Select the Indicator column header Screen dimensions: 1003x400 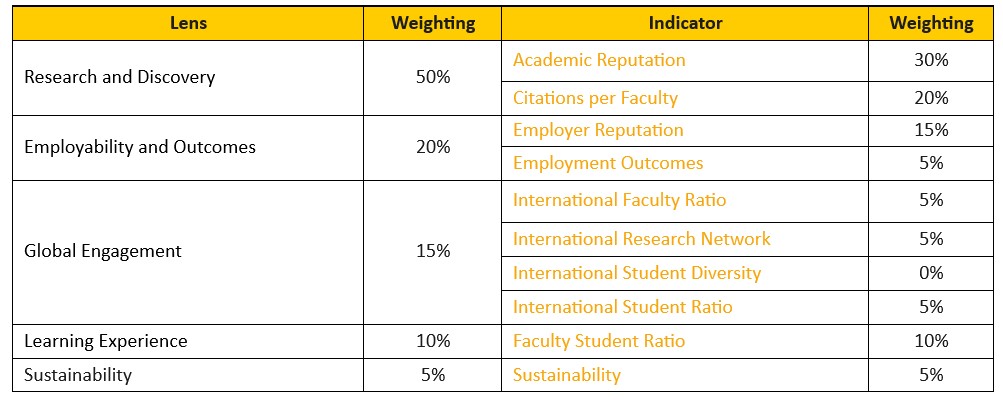pos(685,23)
